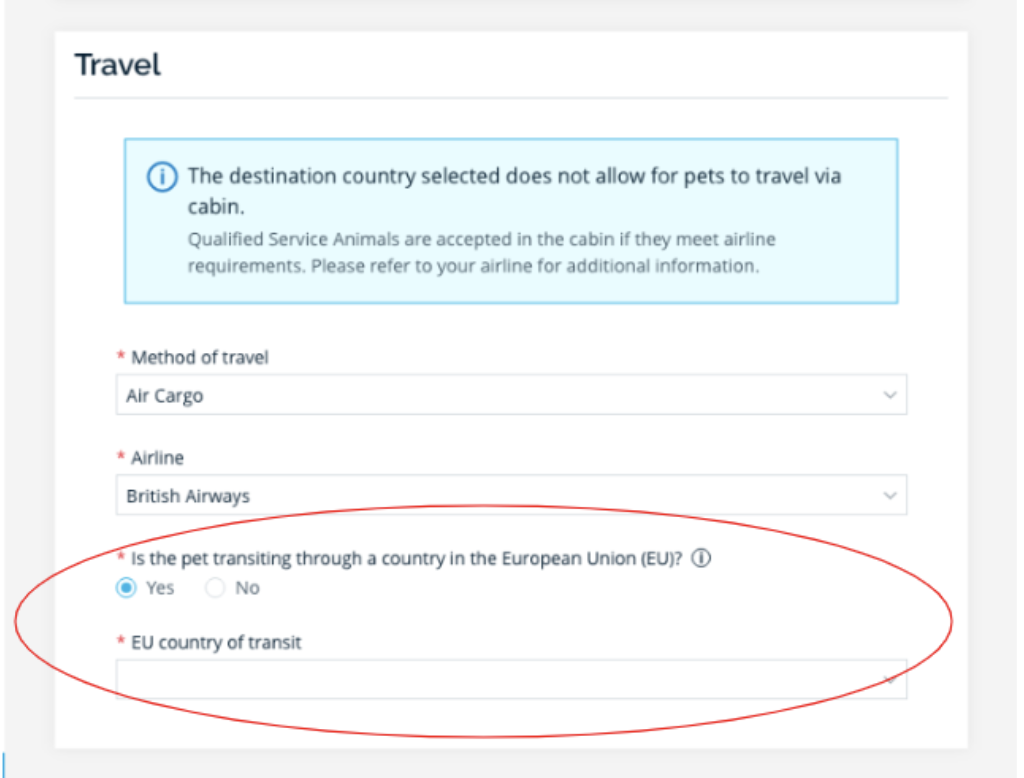
Task: Click the Airline field label
Action: [x=157, y=458]
